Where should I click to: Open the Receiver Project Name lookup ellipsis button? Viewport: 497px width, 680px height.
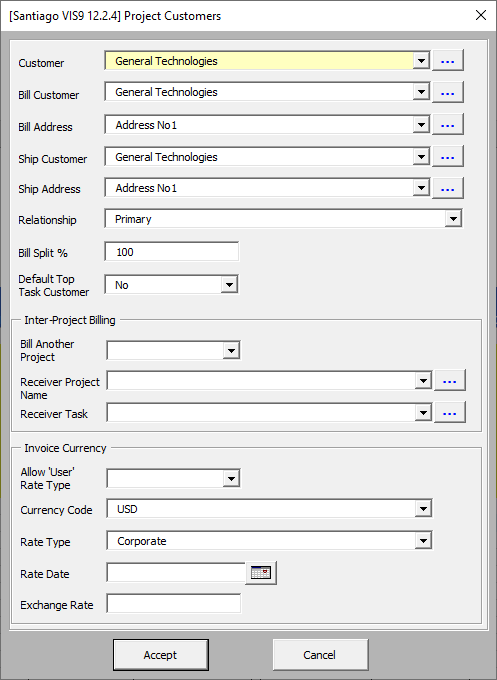(x=450, y=380)
